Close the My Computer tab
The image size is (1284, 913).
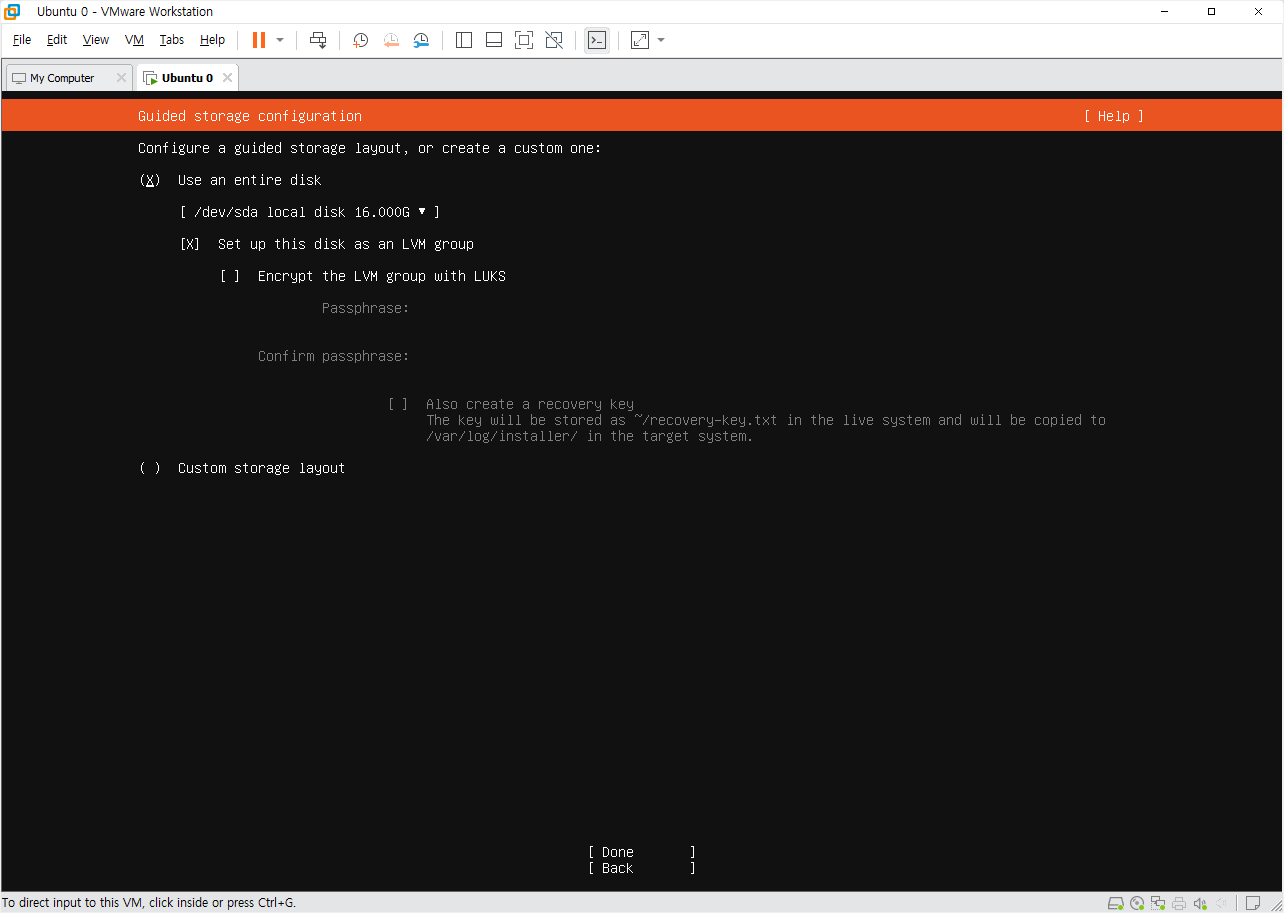click(x=121, y=78)
